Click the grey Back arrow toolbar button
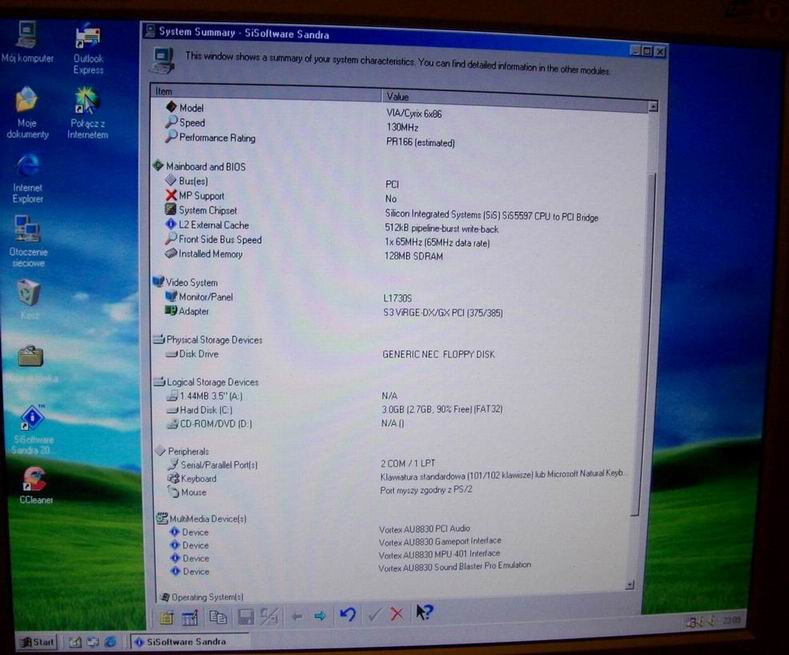The width and height of the screenshot is (789, 655). tap(297, 616)
